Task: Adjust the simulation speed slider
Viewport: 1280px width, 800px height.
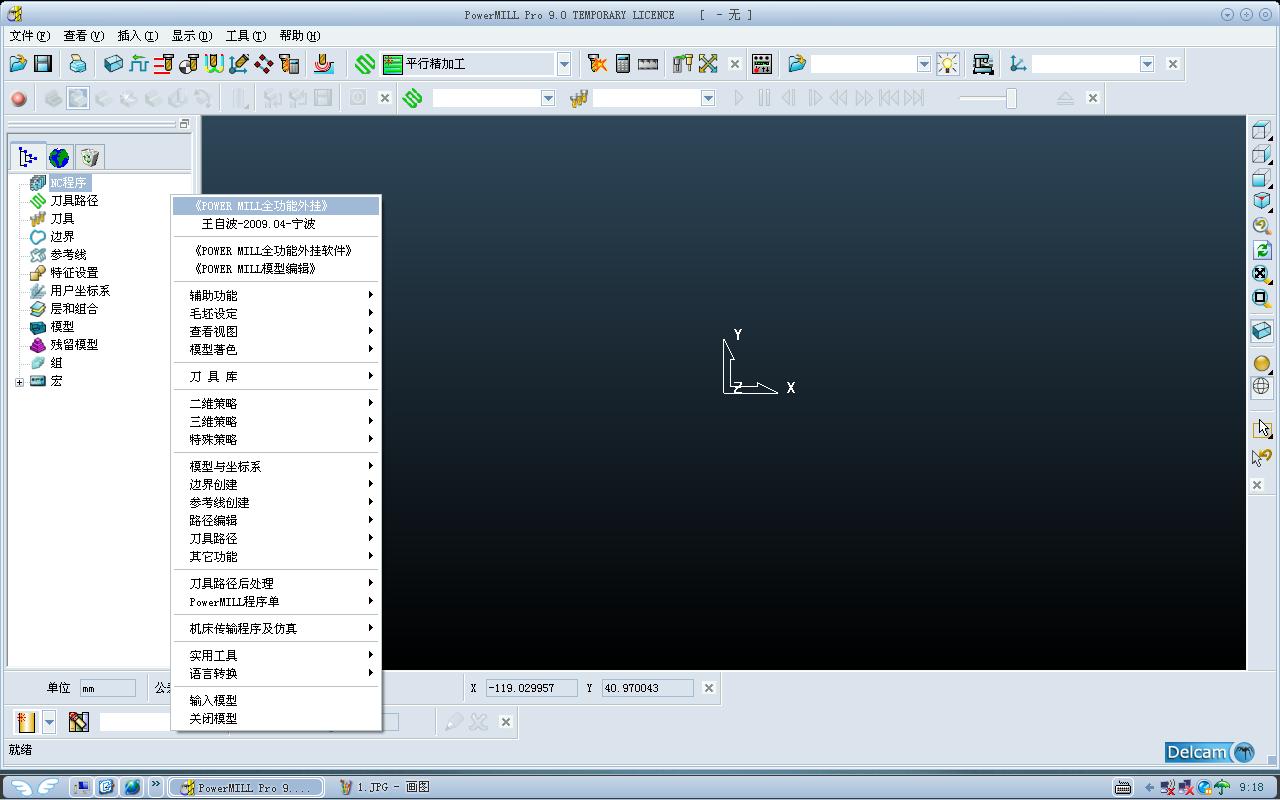Action: pos(1011,98)
